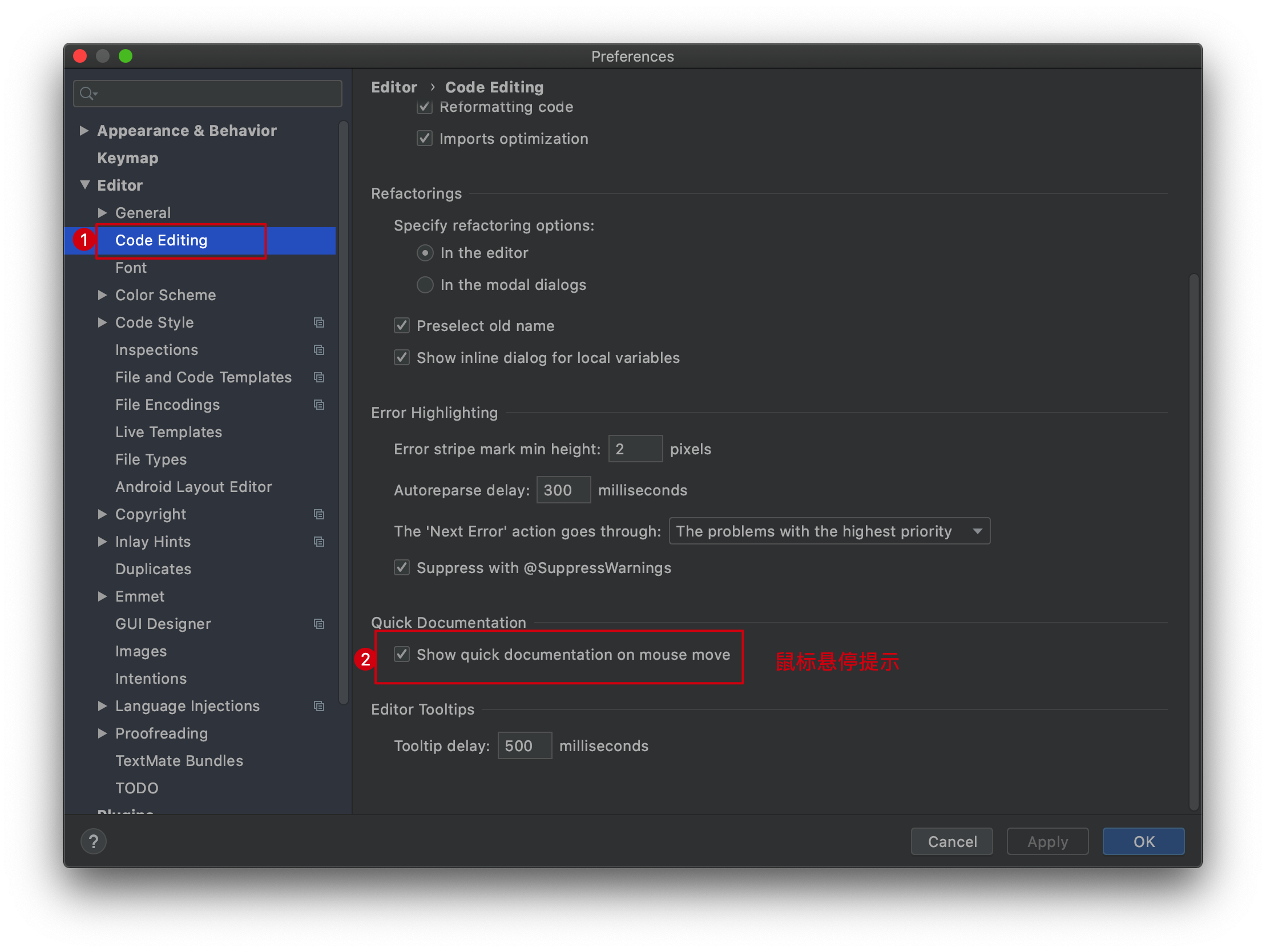
Task: Toggle Suppress with @SuppressWarnings checkbox
Action: tap(402, 568)
